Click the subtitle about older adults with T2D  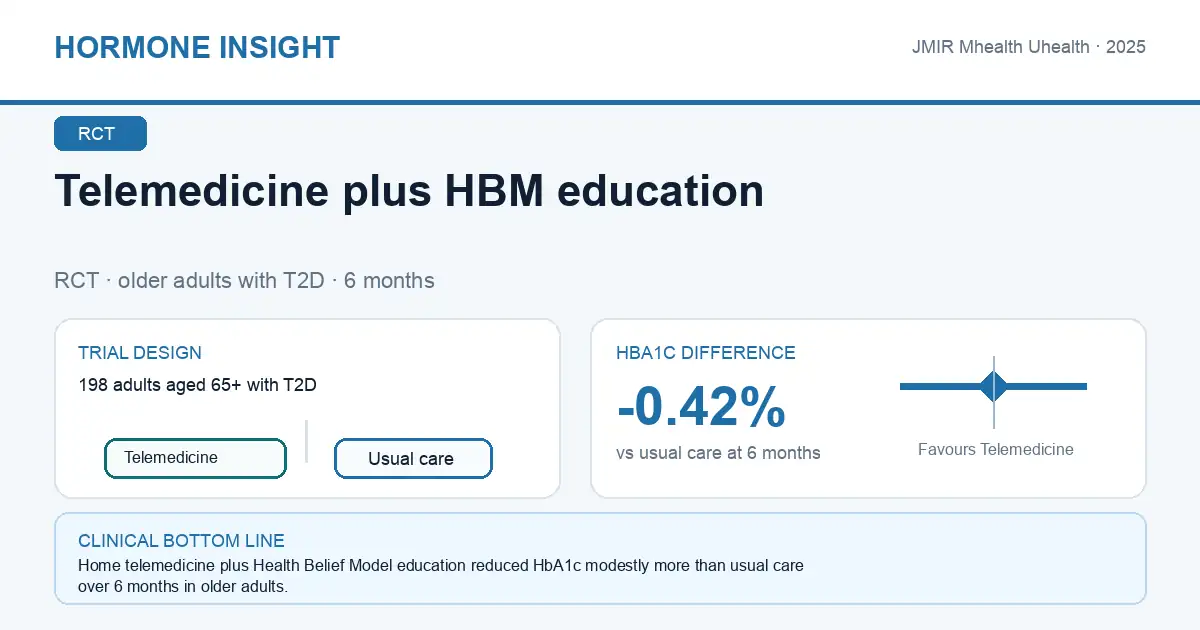click(x=244, y=280)
